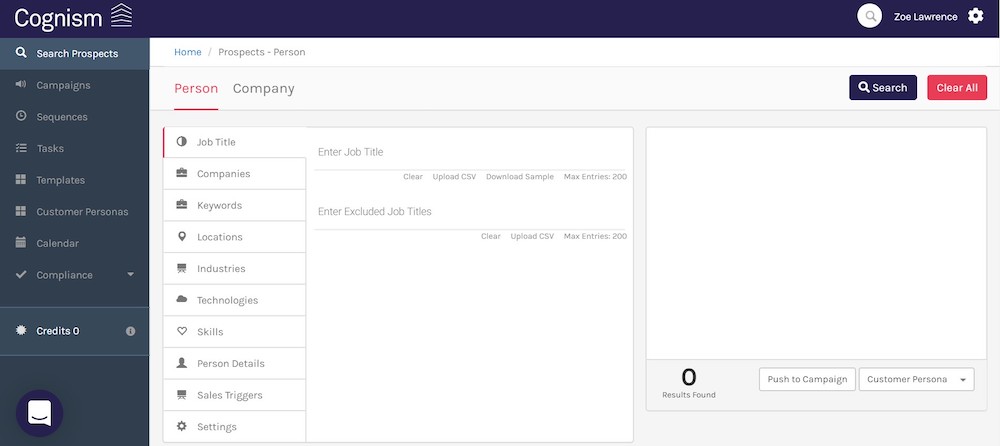Viewport: 1000px width, 446px height.
Task: Expand the Compliance menu arrow
Action: click(131, 274)
